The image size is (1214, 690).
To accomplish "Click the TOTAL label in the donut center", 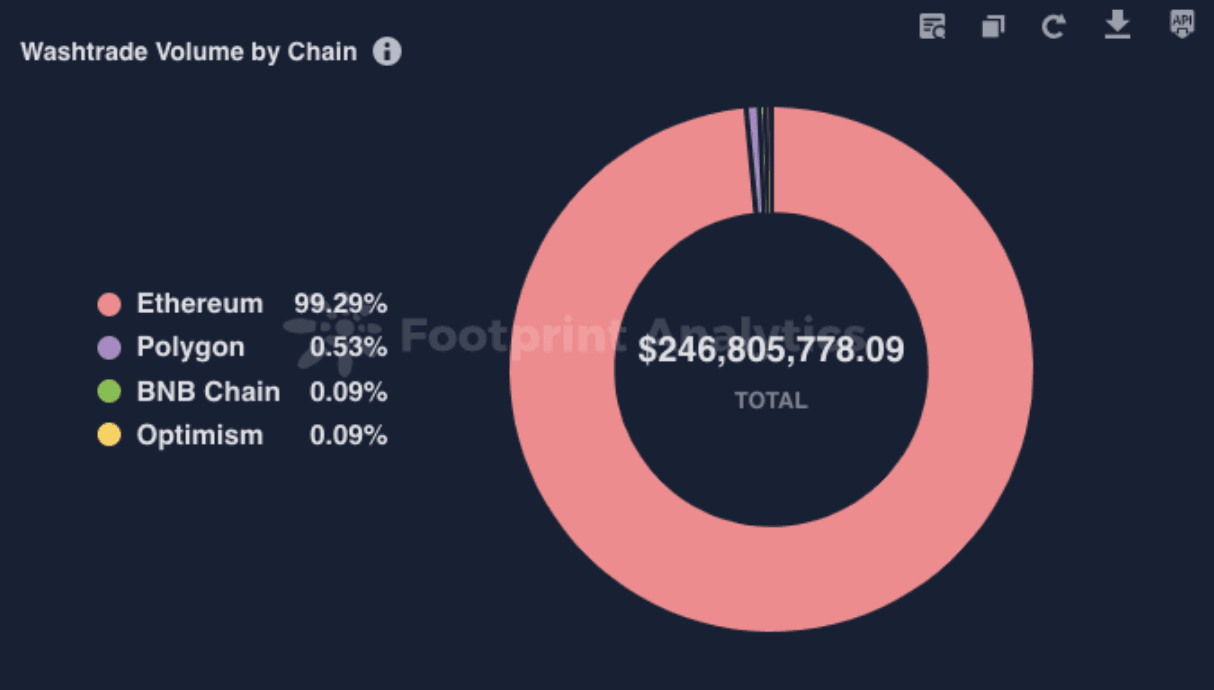I will point(771,401).
